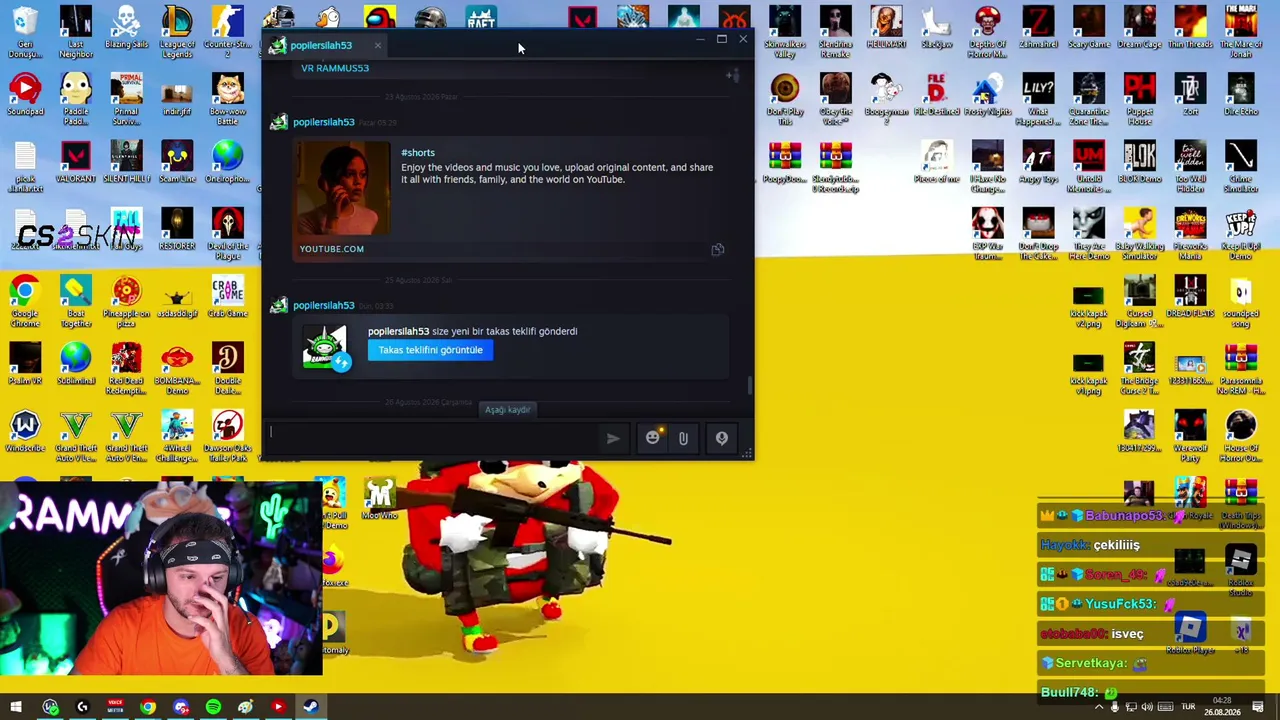This screenshot has height=720, width=1280.
Task: Open the Windows Start menu
Action: coord(16,707)
